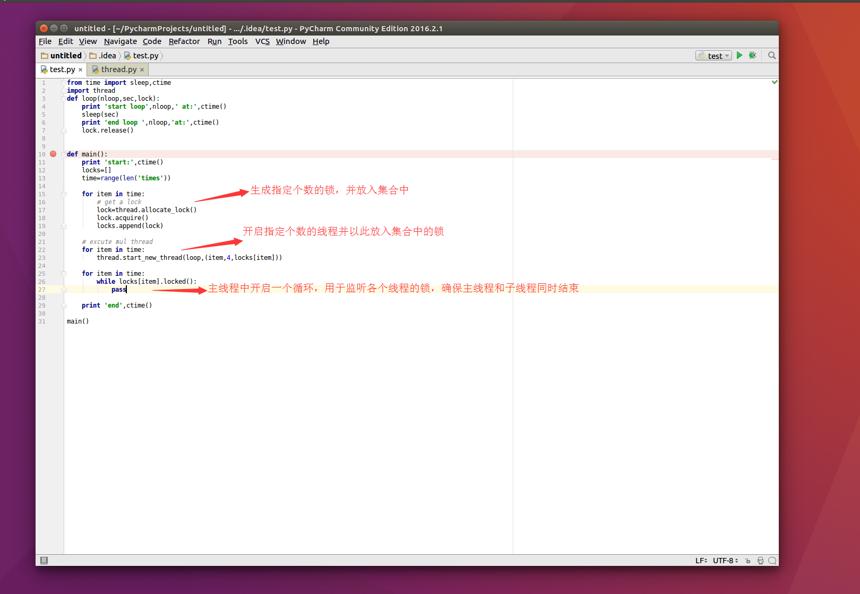
Task: Click the .idea breadcrumb folder
Action: click(x=103, y=55)
